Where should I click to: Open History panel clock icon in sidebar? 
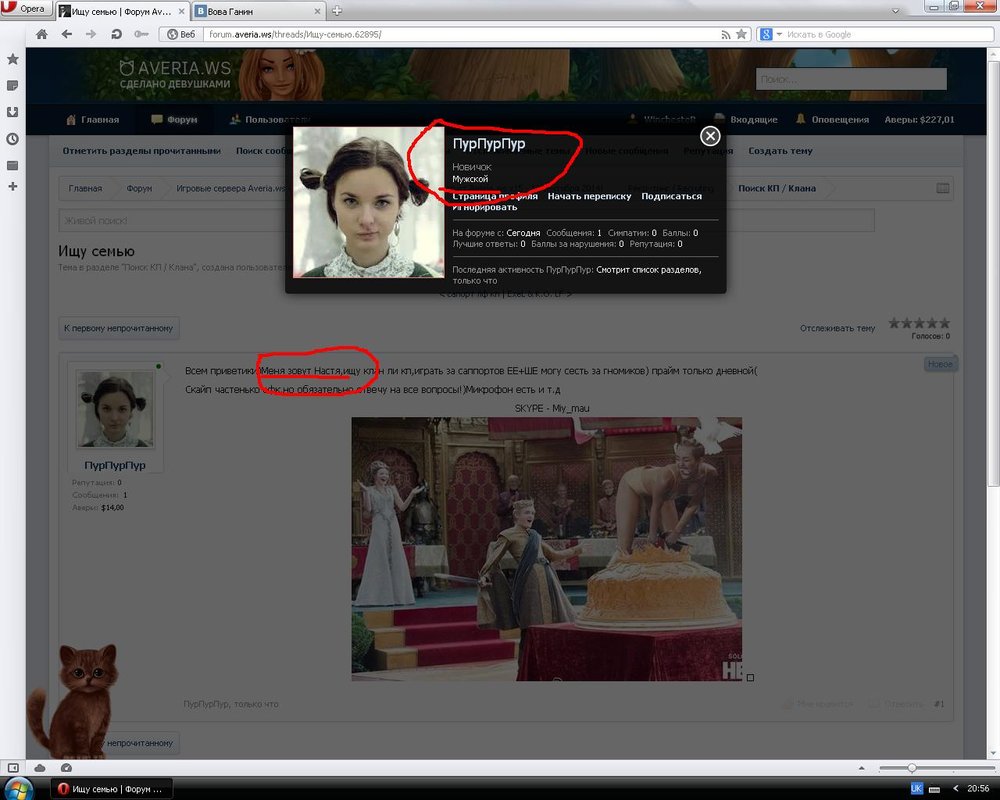[12, 139]
